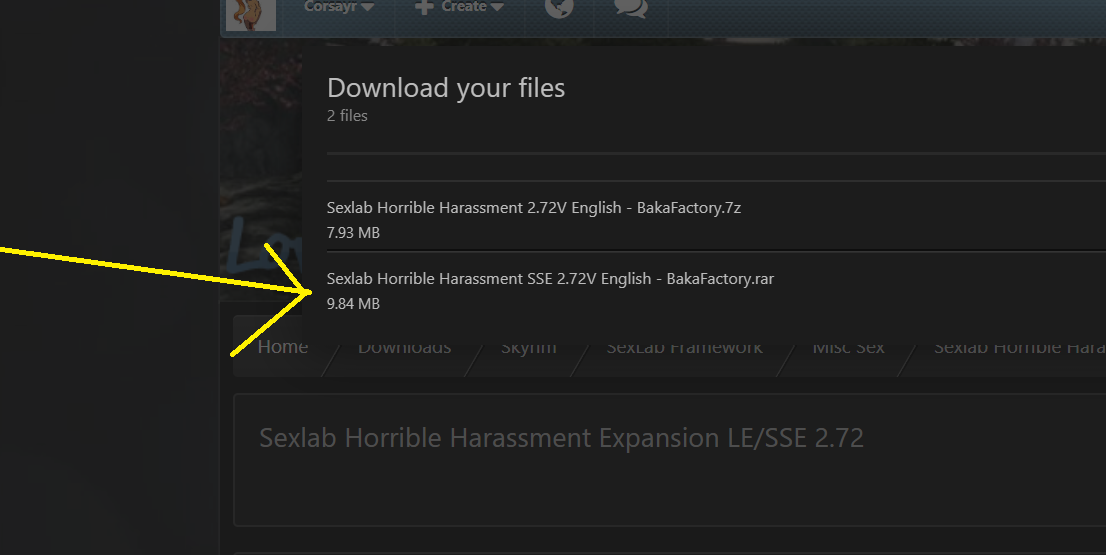
Task: Click the user avatar thumbnail
Action: coord(251,14)
